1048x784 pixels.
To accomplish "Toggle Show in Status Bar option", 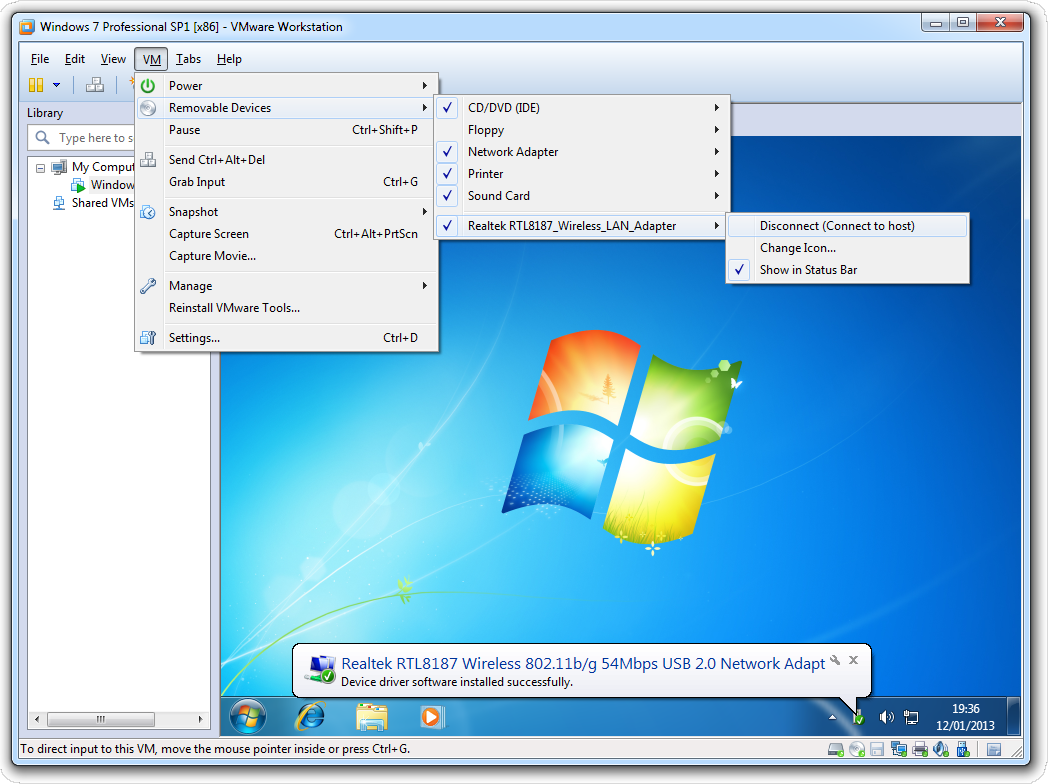I will coord(808,270).
